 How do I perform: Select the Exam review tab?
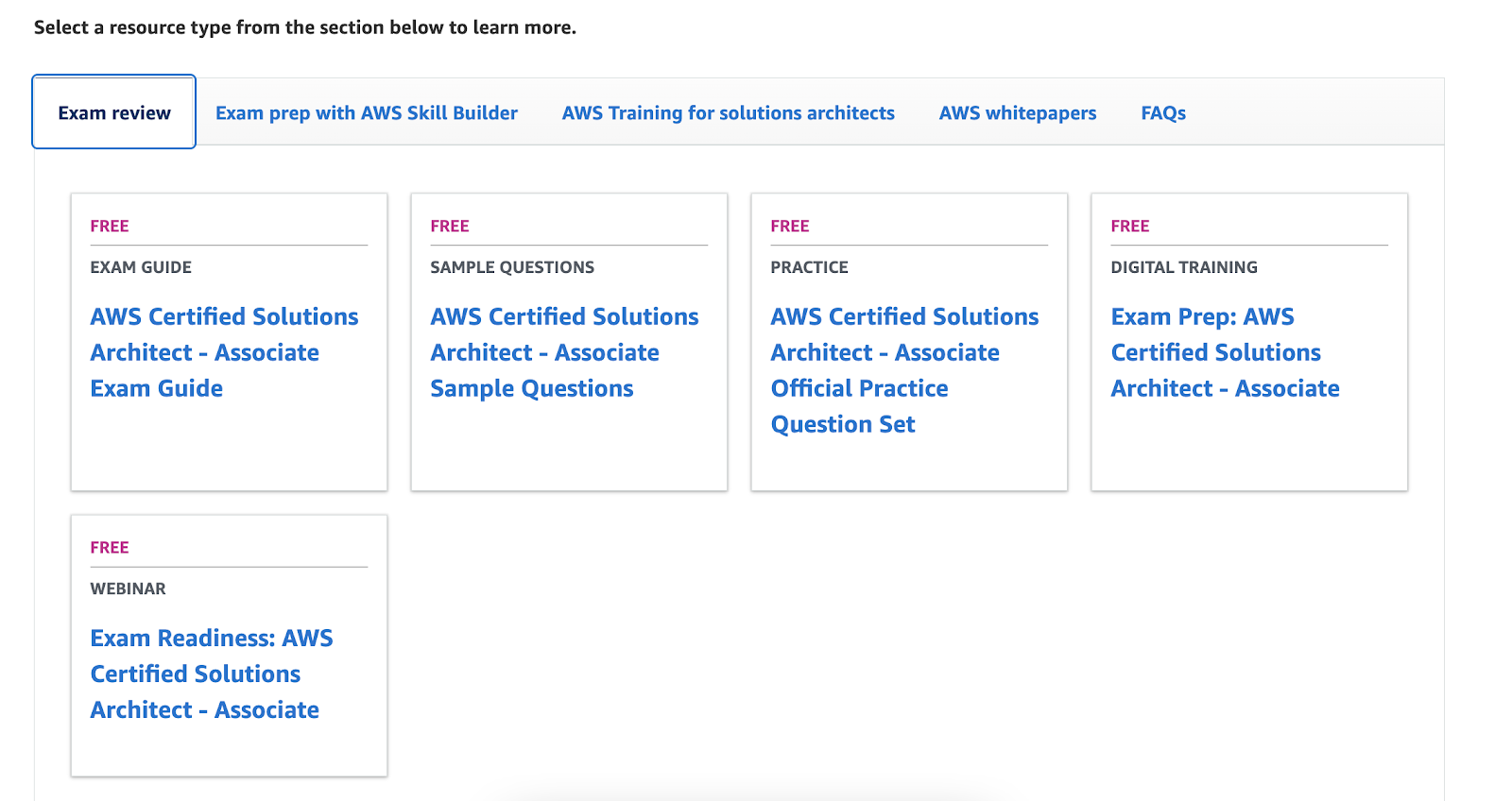click(x=114, y=112)
